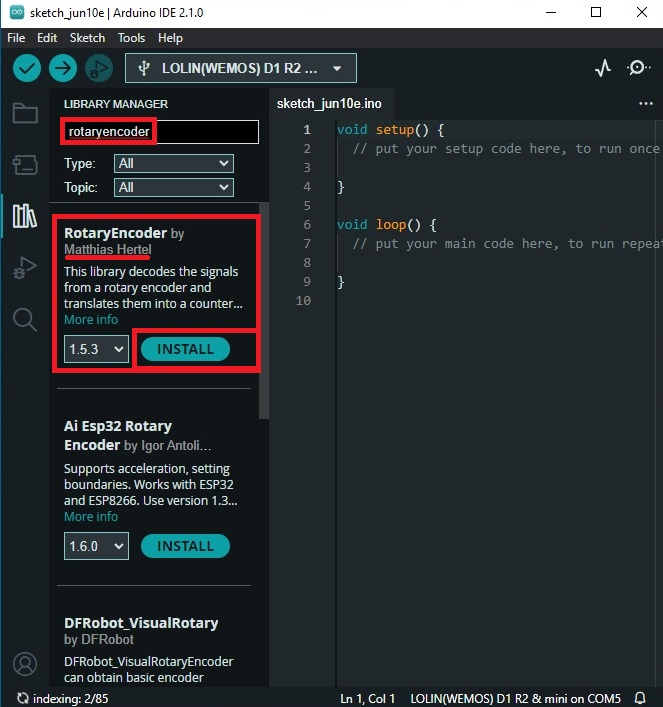Open the Type filter dropdown
The height and width of the screenshot is (707, 663).
point(174,164)
